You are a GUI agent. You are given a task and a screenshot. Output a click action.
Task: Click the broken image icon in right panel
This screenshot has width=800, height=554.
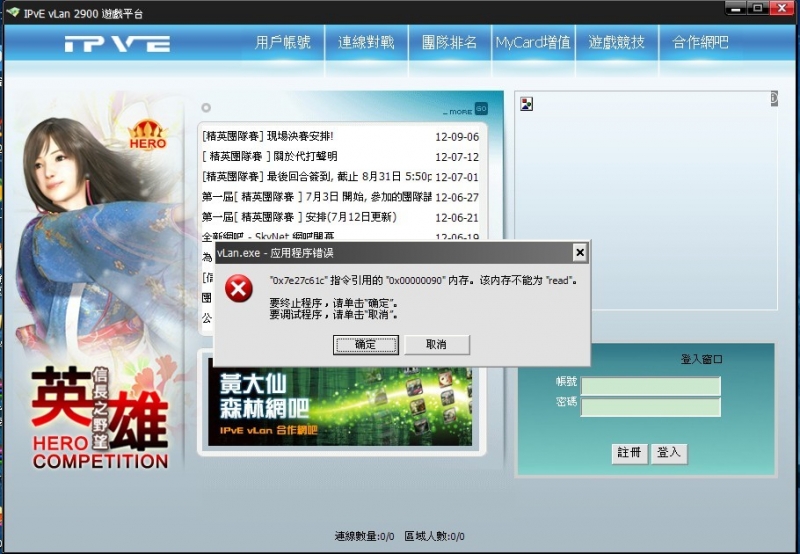[527, 104]
